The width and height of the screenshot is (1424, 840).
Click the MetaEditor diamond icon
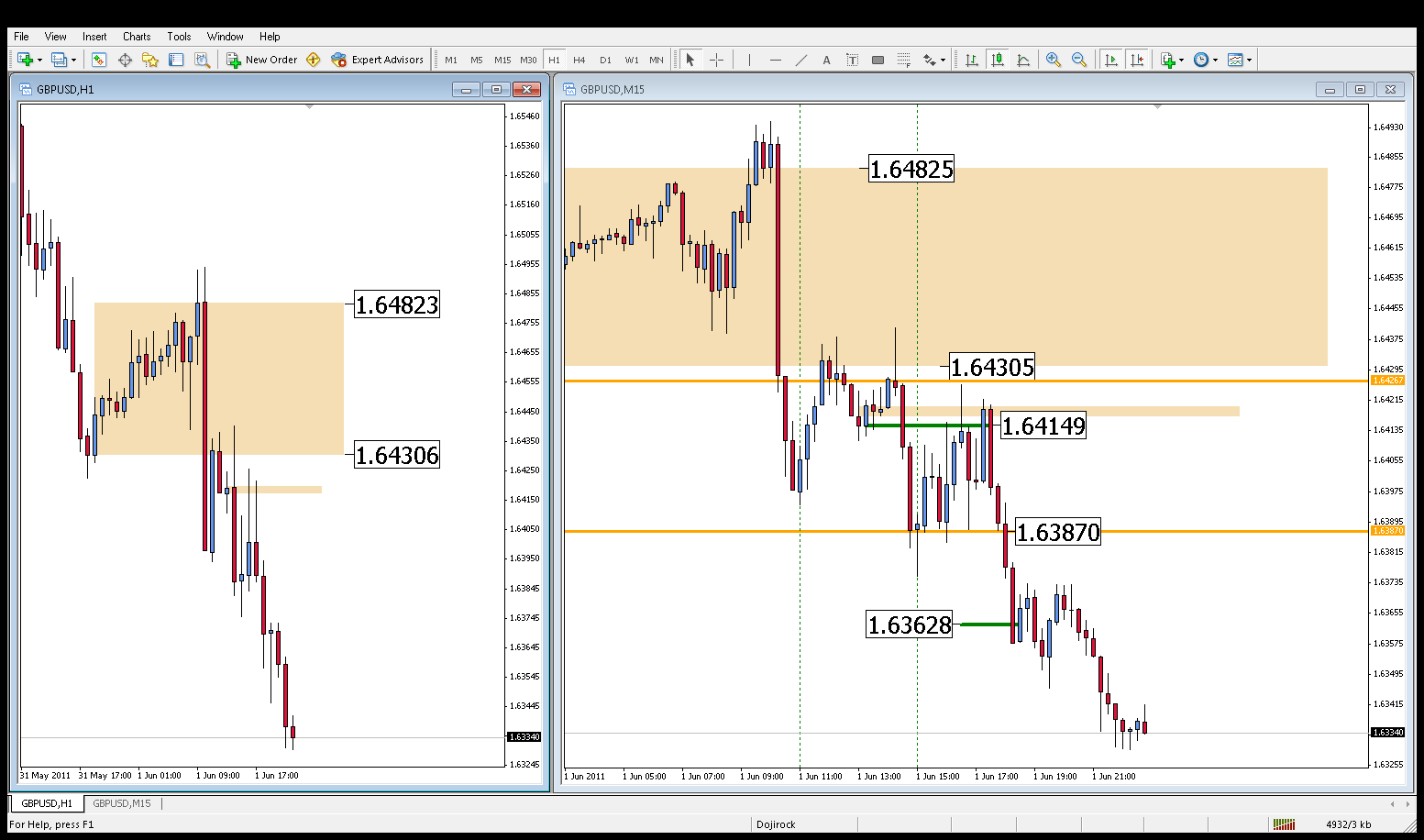point(314,60)
